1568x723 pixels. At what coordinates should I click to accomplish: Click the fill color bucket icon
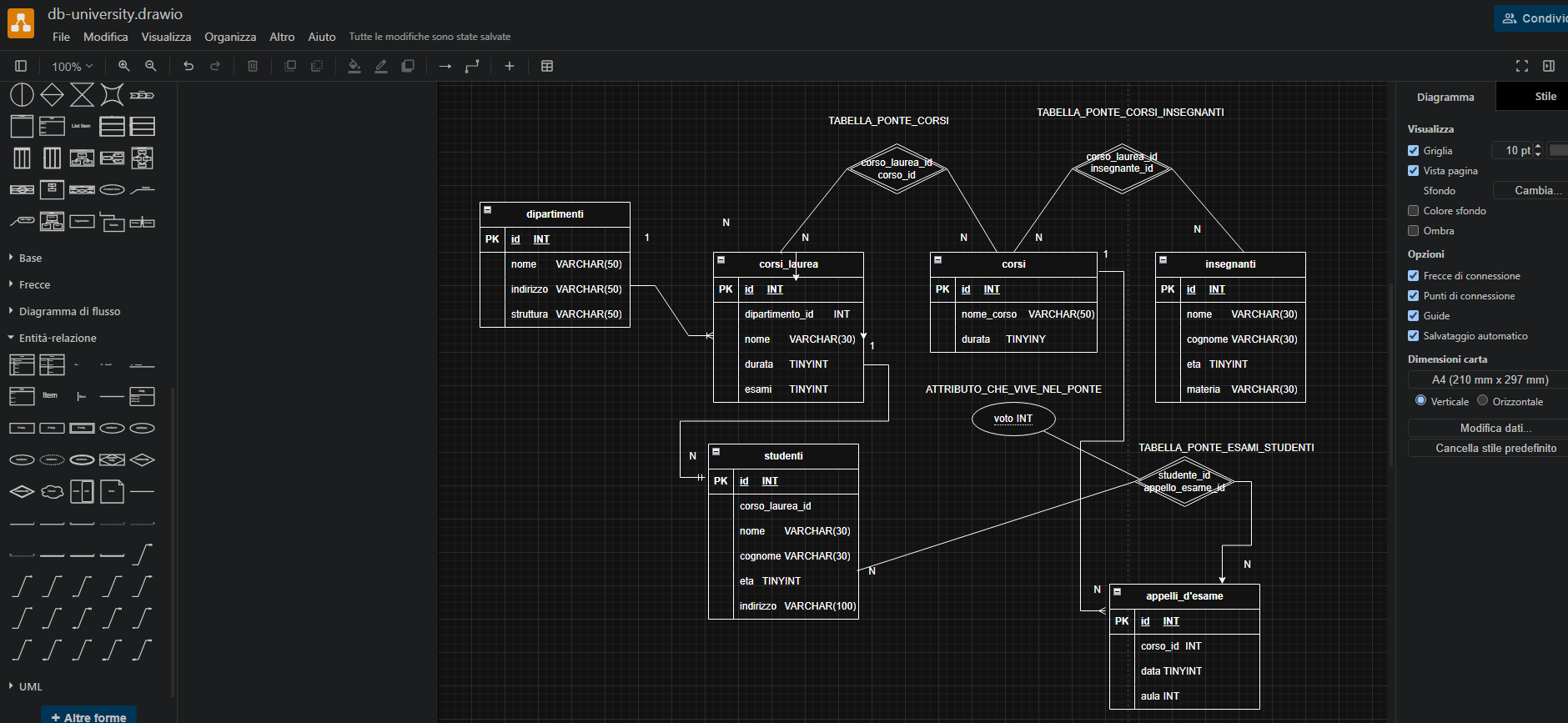click(x=354, y=66)
